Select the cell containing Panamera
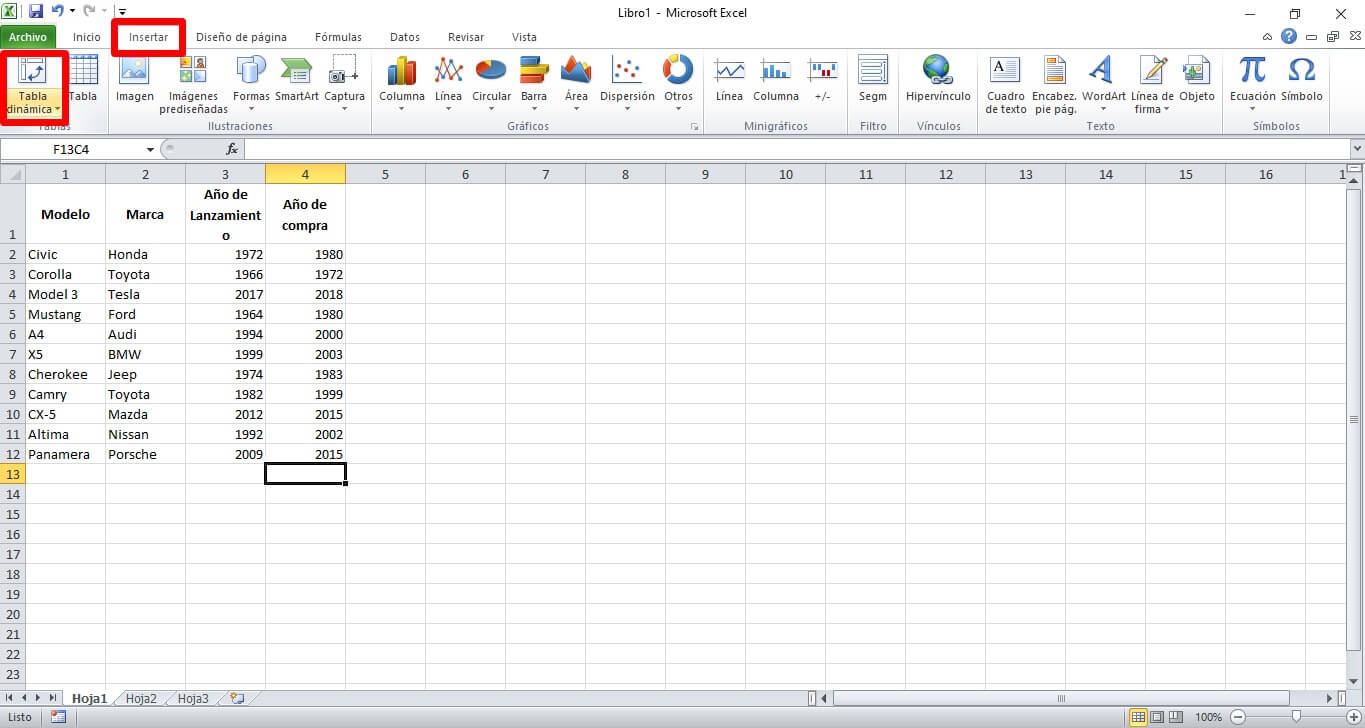The image size is (1365, 728). coord(65,454)
